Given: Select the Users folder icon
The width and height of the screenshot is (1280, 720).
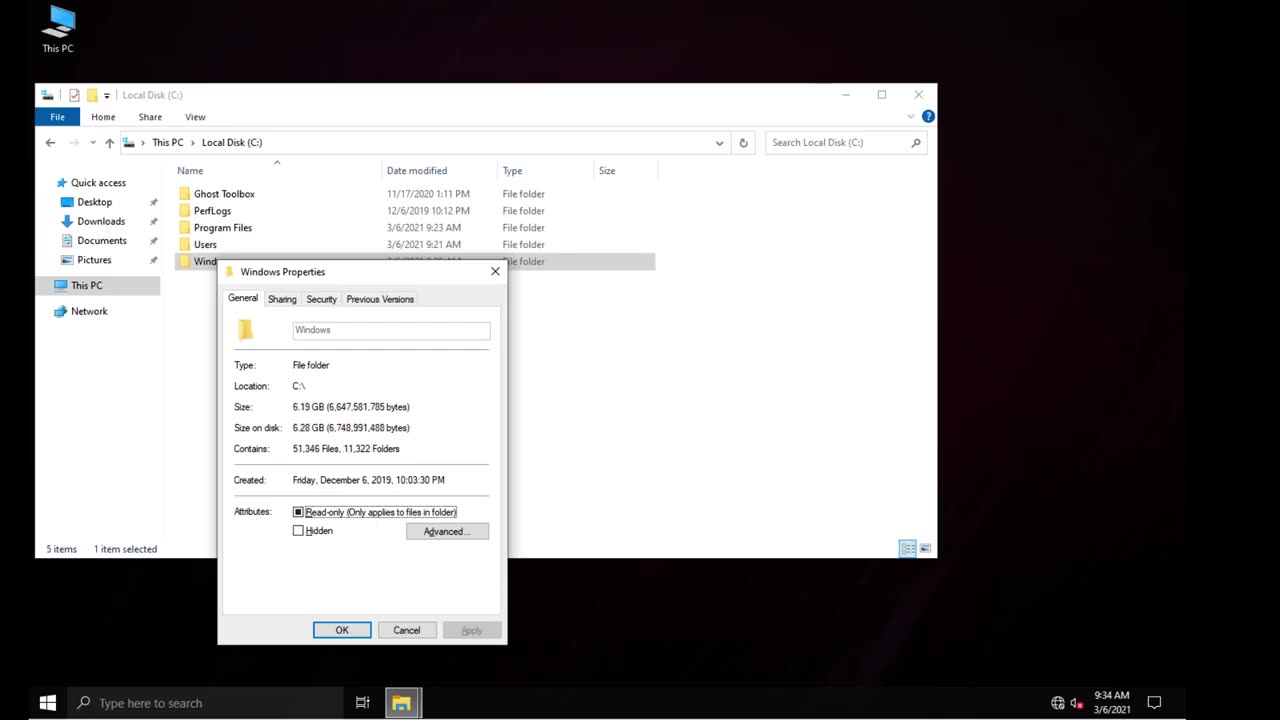Looking at the screenshot, I should (x=185, y=245).
